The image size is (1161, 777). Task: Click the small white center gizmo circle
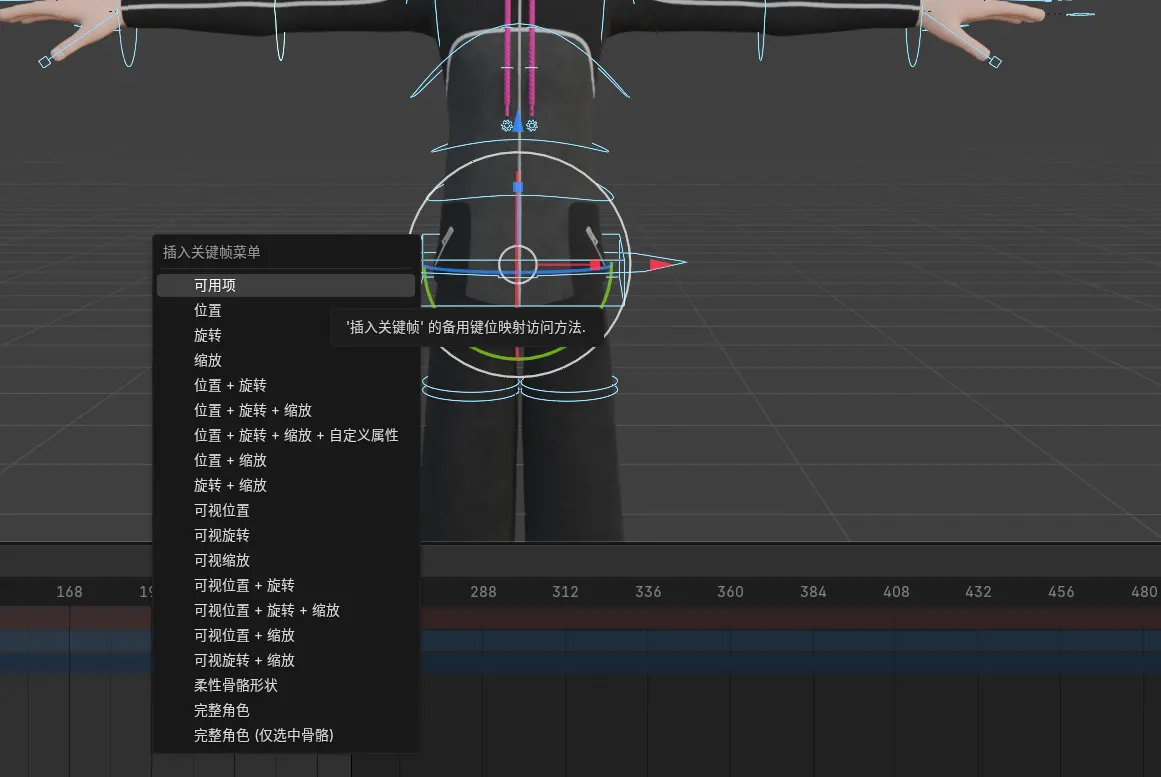(x=518, y=264)
